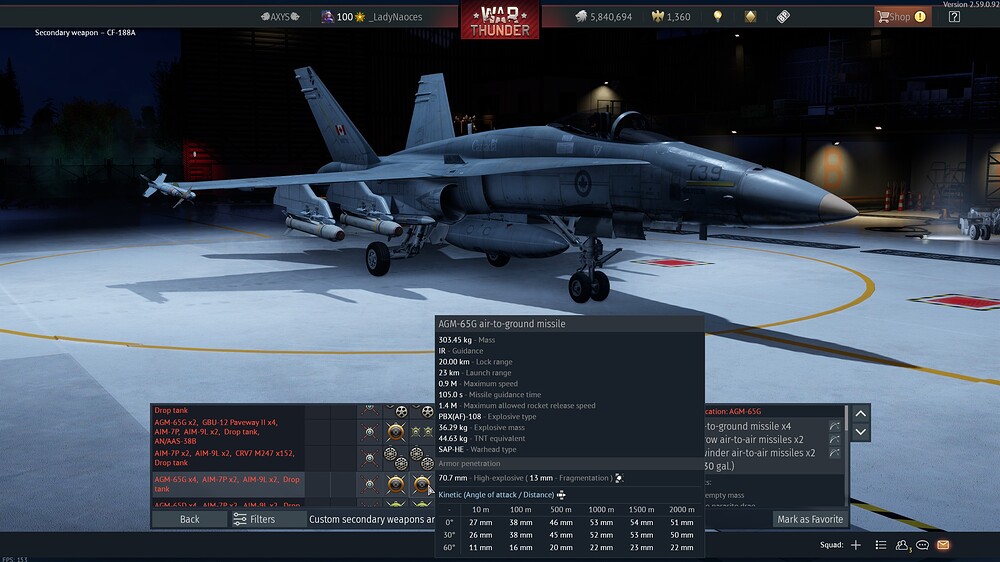The height and width of the screenshot is (562, 1000).
Task: Click the Custom secondary weapons text
Action: point(371,519)
